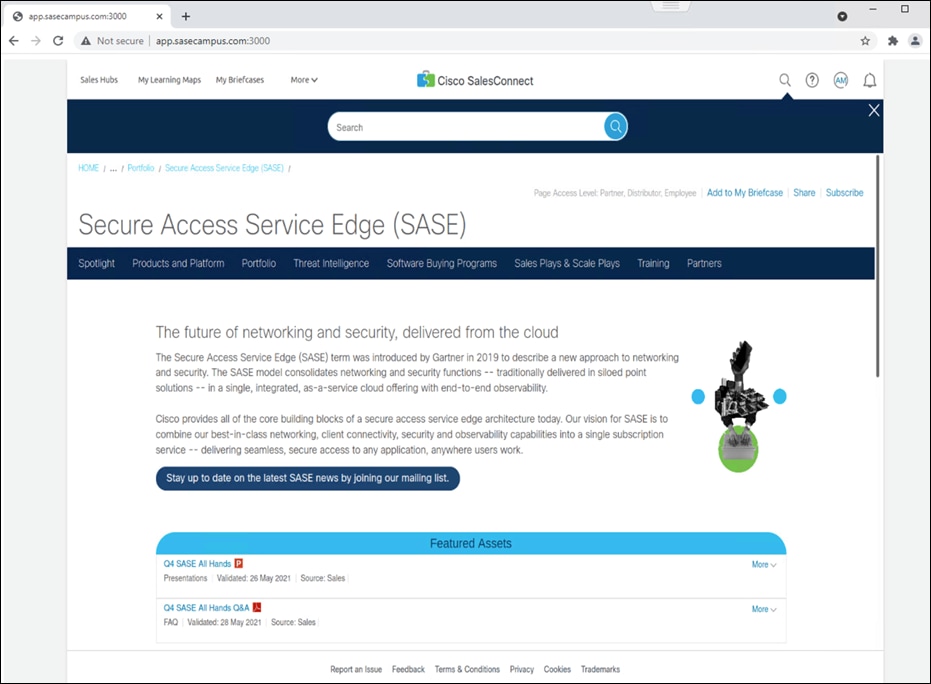
Task: Open Privacy footer link
Action: (522, 669)
